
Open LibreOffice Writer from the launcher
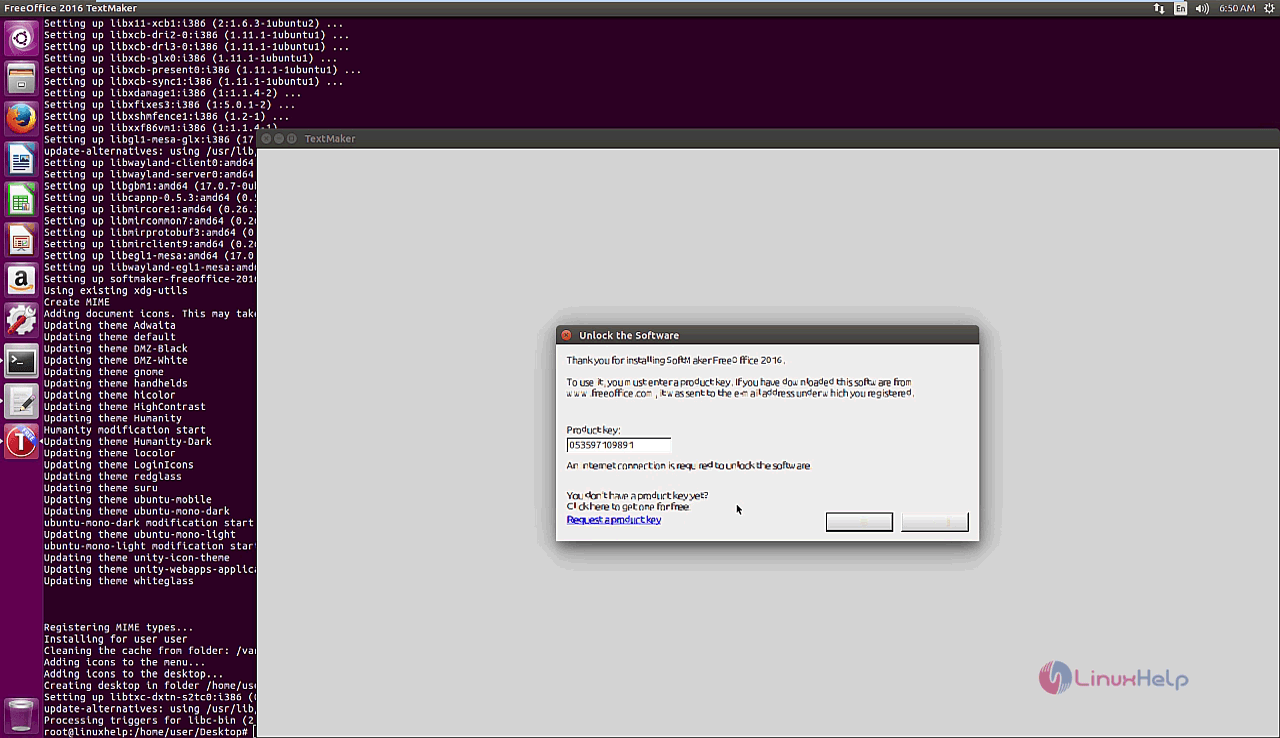coord(21,159)
